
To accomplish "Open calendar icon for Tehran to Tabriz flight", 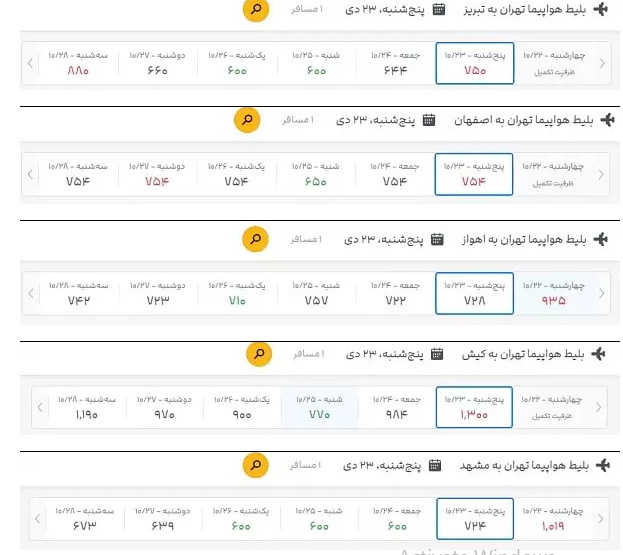I will point(439,10).
